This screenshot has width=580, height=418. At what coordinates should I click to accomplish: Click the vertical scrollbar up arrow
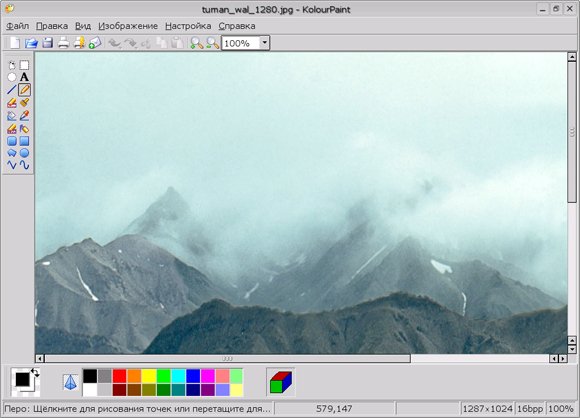pyautogui.click(x=572, y=57)
